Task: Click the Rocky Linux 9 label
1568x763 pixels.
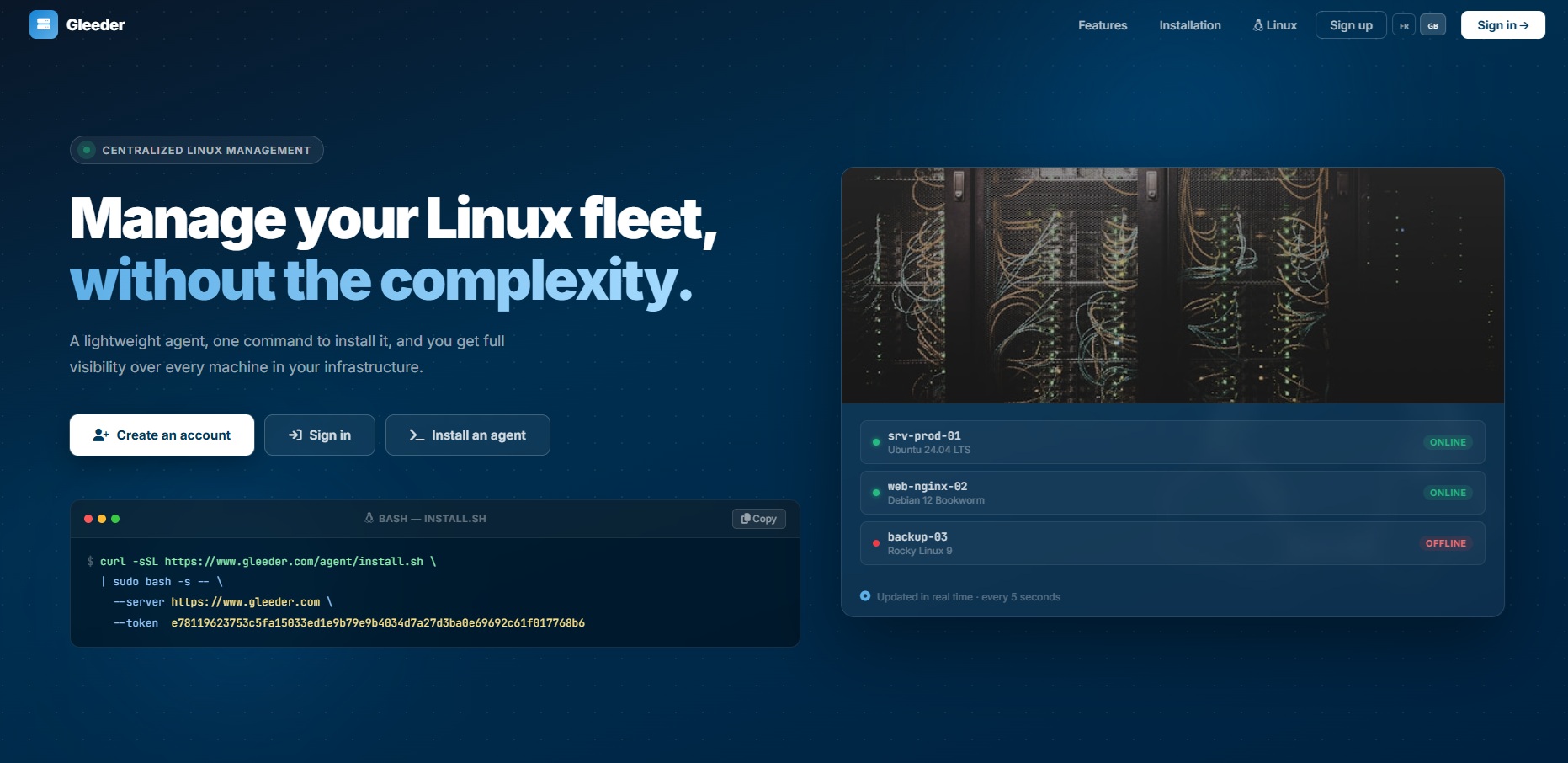Action: click(920, 551)
